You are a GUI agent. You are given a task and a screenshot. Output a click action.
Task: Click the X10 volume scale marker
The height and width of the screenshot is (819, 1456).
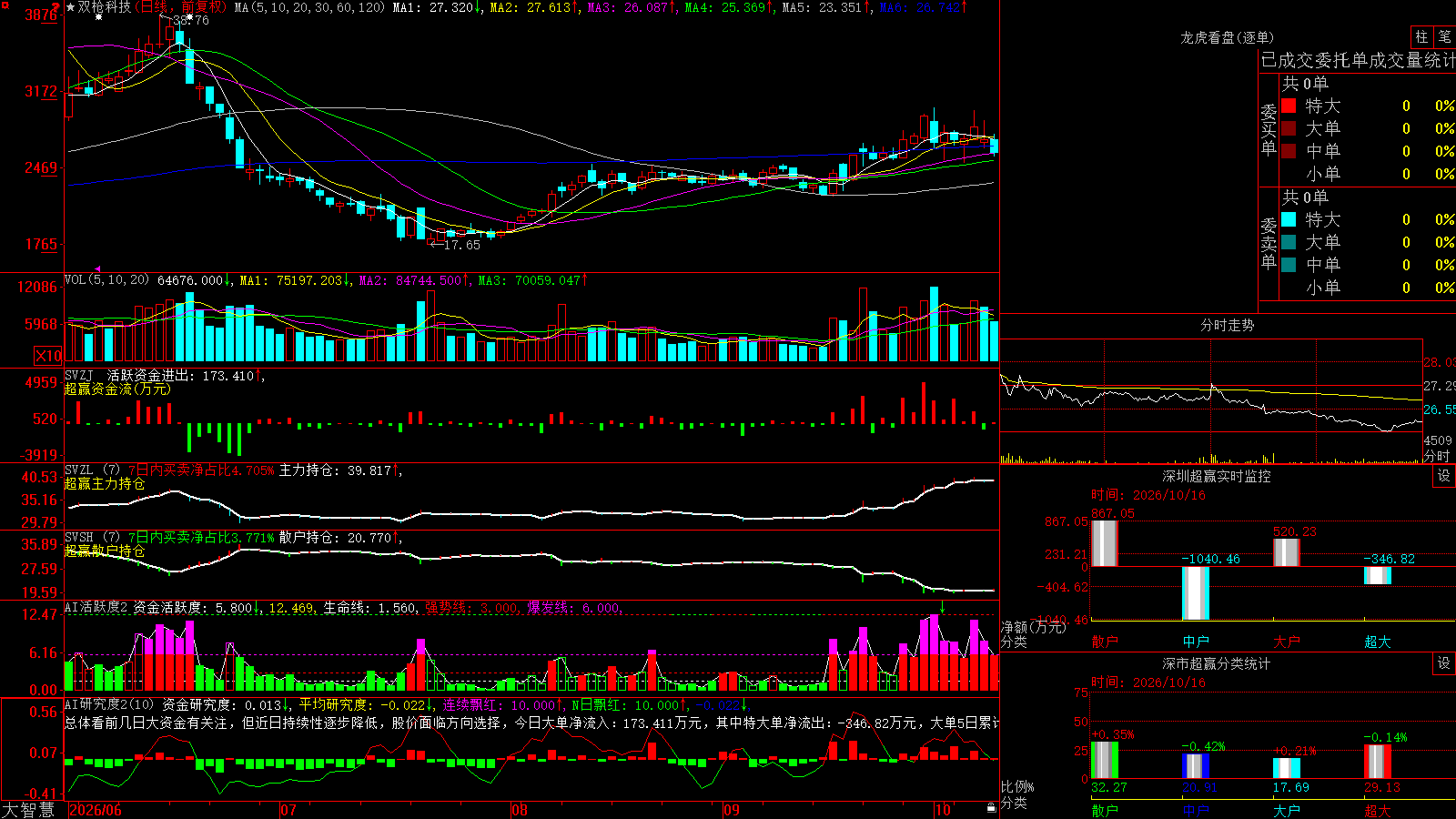pos(48,356)
